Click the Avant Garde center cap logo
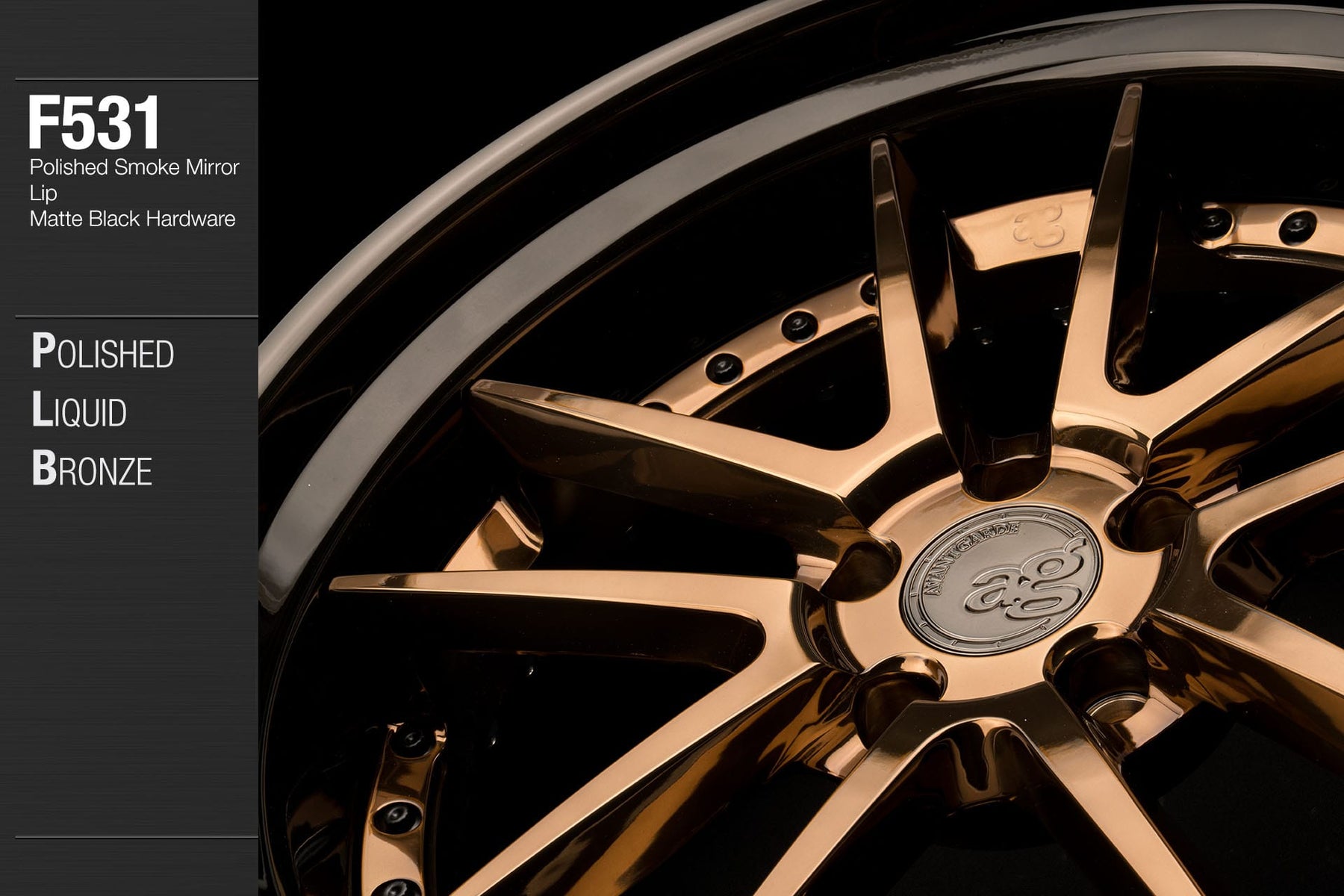 tap(1001, 580)
